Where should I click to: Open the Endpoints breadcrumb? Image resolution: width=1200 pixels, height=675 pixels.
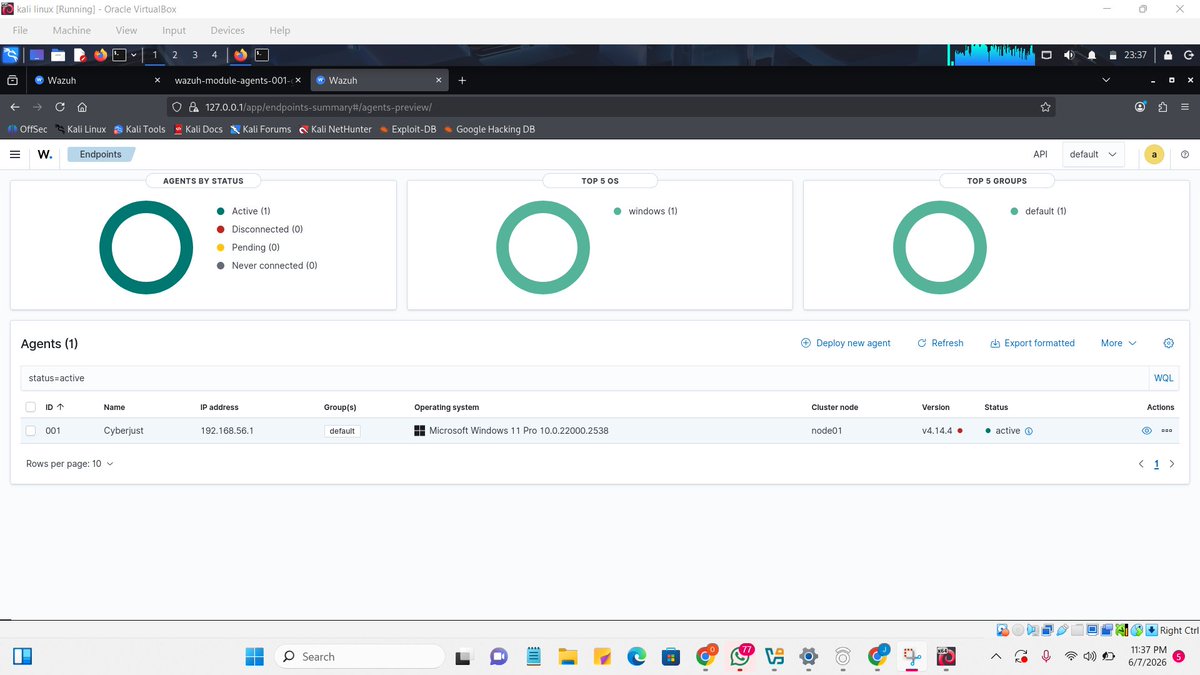click(x=100, y=154)
